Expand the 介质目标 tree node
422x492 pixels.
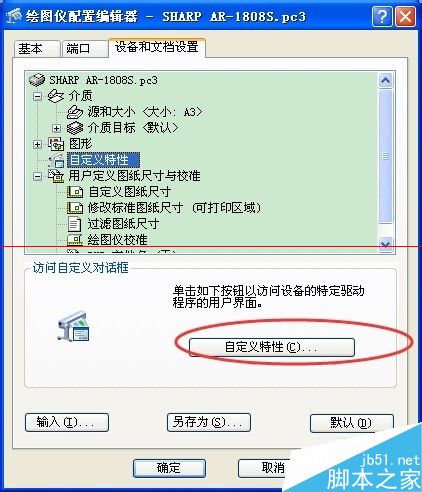57,128
